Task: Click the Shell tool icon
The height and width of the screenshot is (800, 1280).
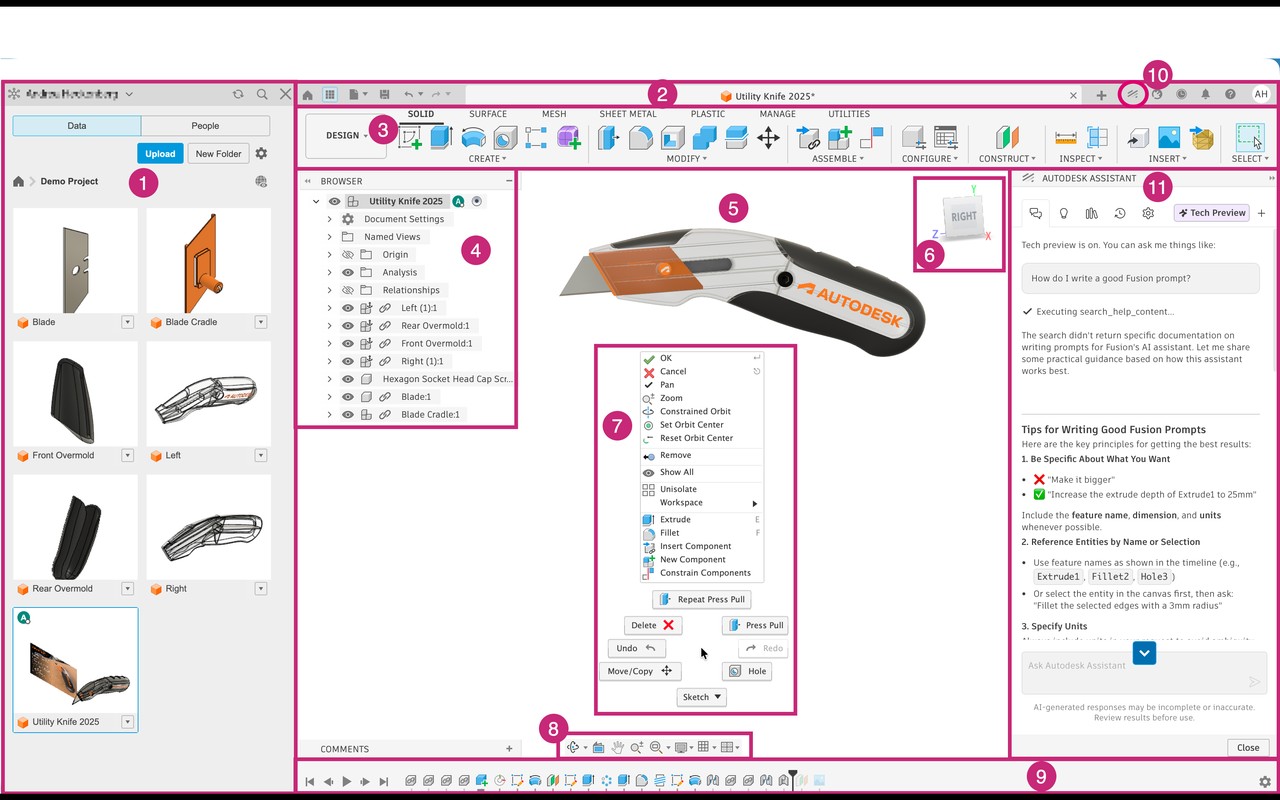Action: pos(673,138)
